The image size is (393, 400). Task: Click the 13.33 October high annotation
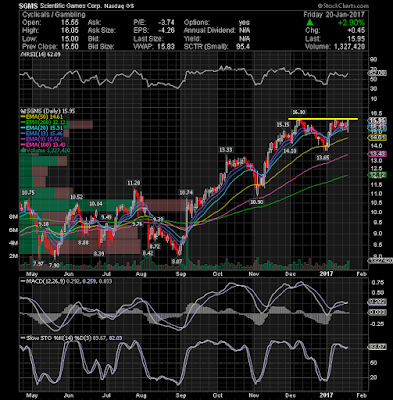coord(225,150)
